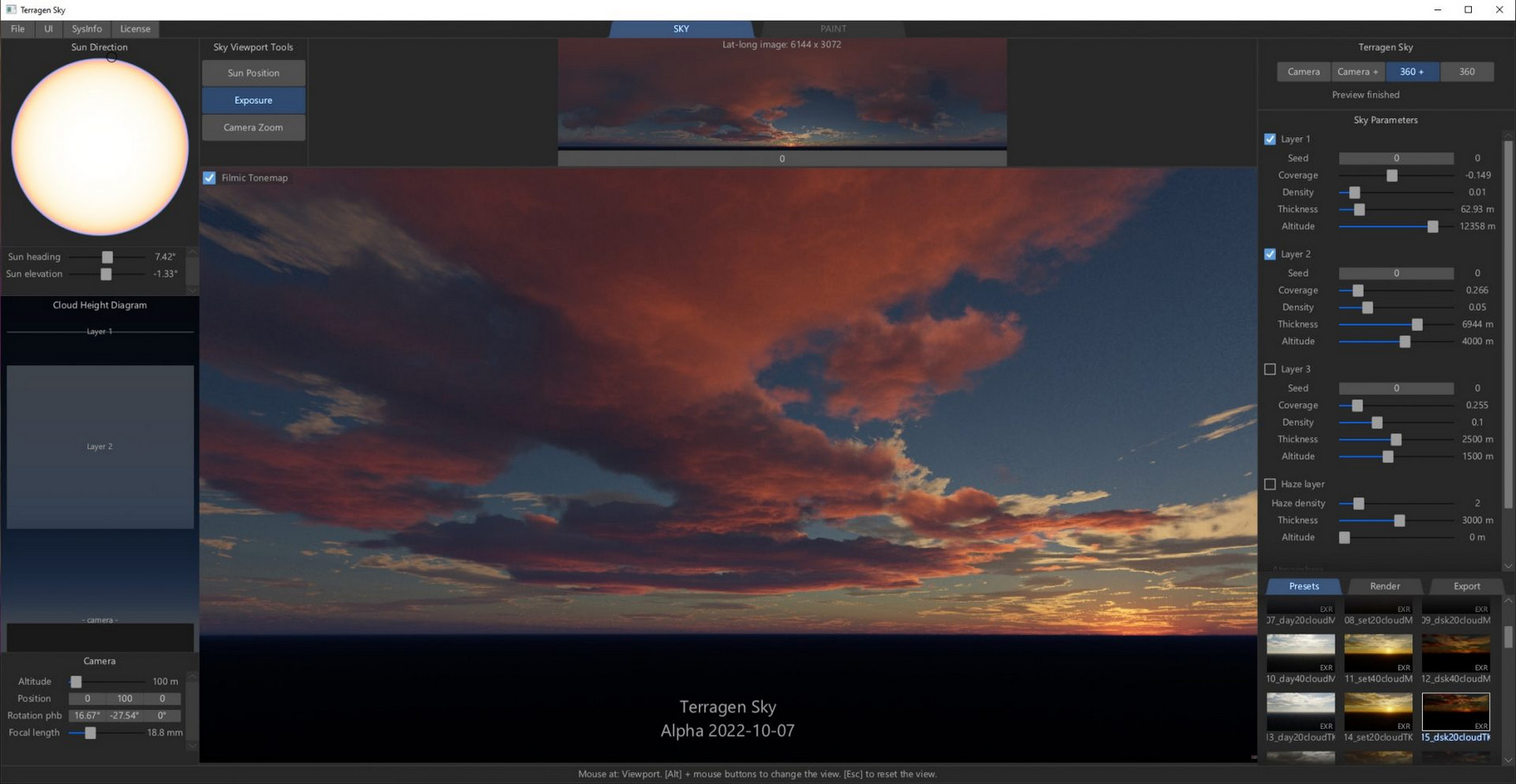The width and height of the screenshot is (1516, 784).
Task: Click the Sun Position tool button
Action: [x=253, y=73]
